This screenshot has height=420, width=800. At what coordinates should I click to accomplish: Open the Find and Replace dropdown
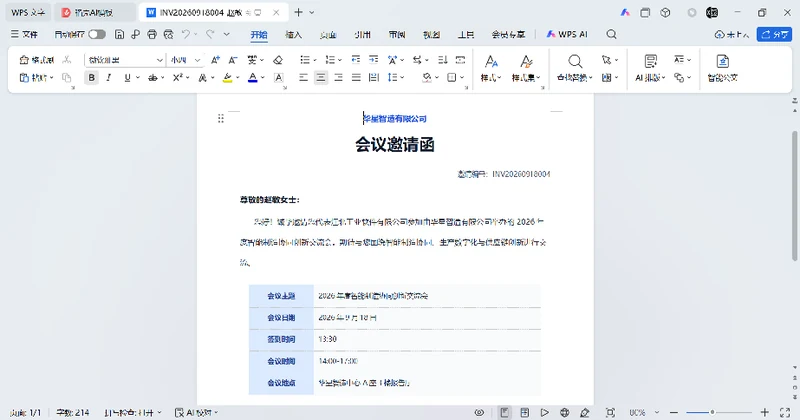(x=574, y=68)
